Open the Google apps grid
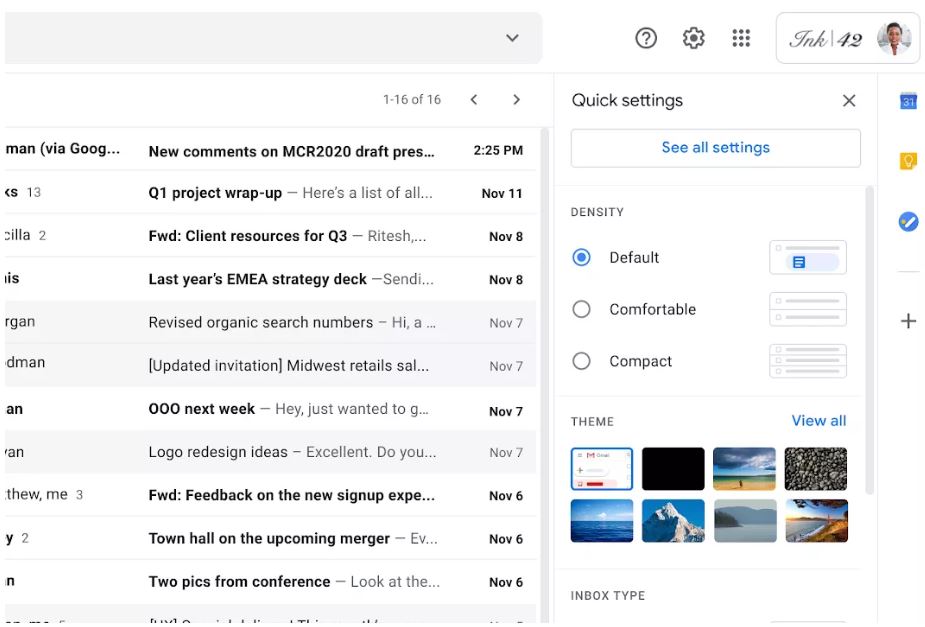925x627 pixels. pyautogui.click(x=741, y=38)
